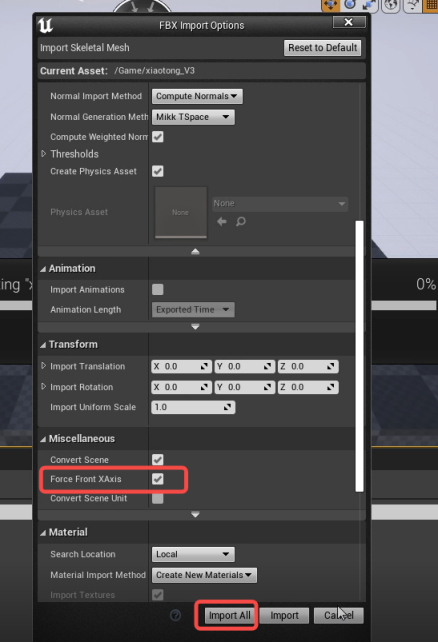The image size is (438, 643).
Task: Enable Import Animations checkbox
Action: (x=158, y=290)
